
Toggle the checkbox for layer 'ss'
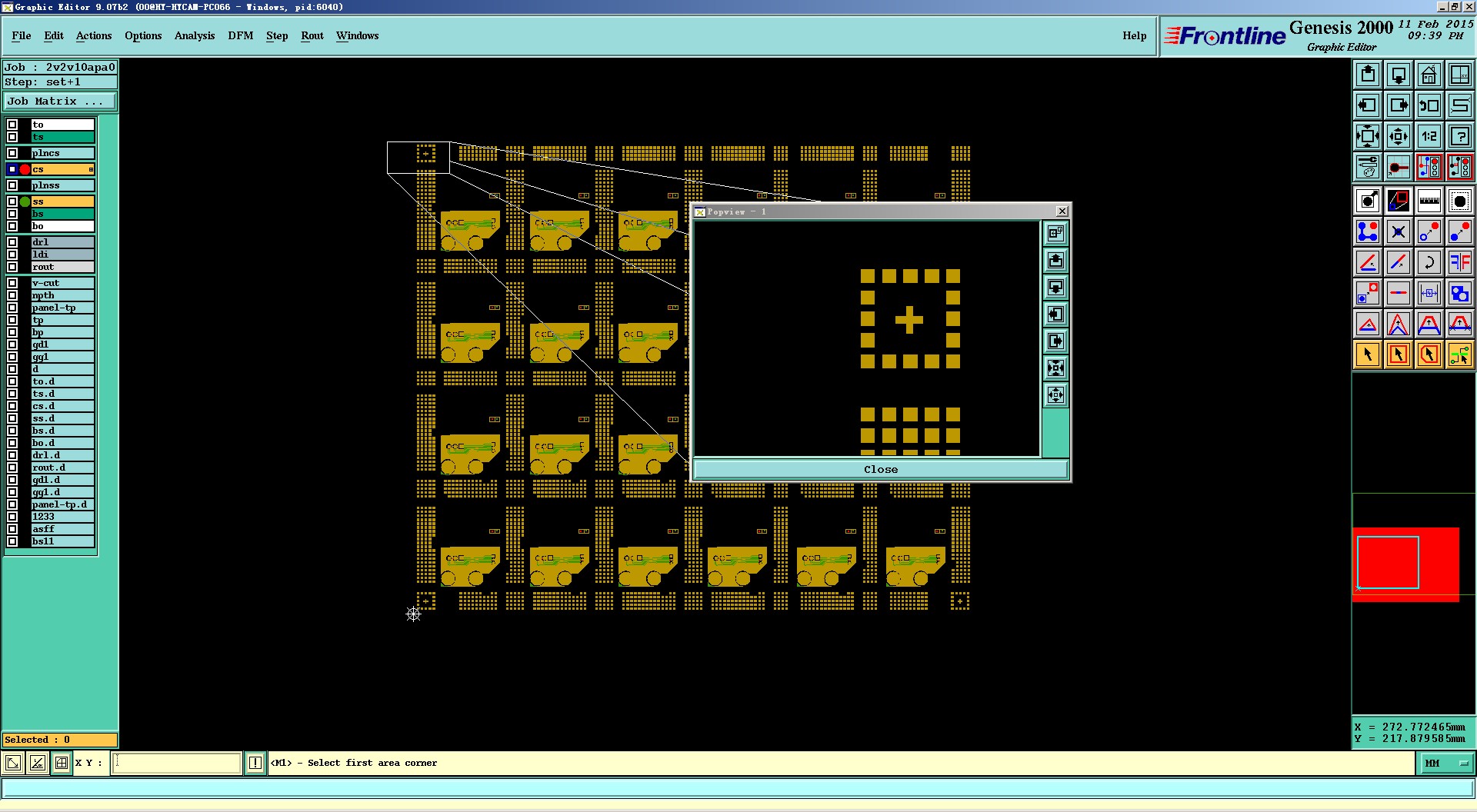pyautogui.click(x=12, y=201)
